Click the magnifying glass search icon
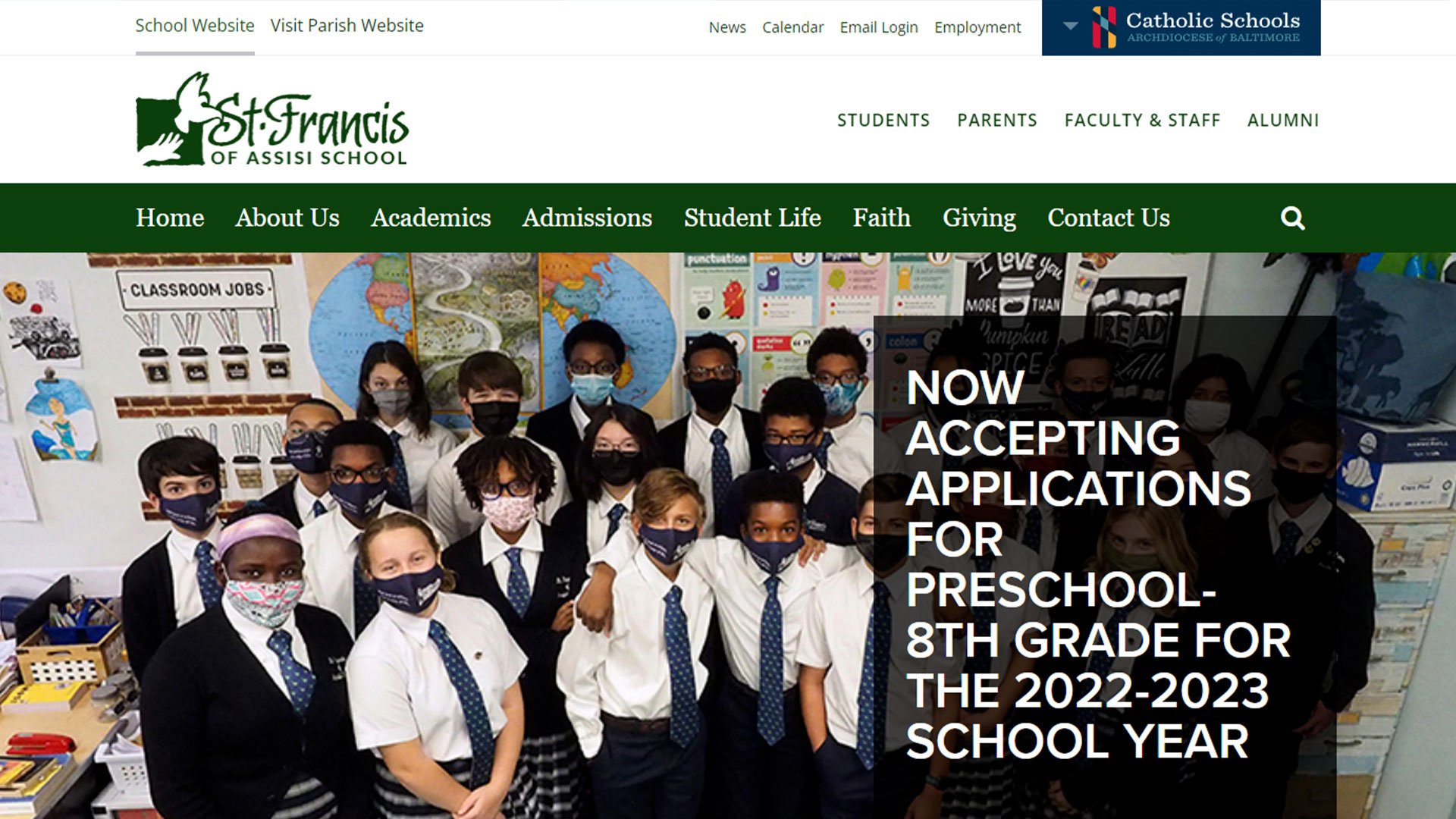This screenshot has height=819, width=1456. (x=1293, y=218)
